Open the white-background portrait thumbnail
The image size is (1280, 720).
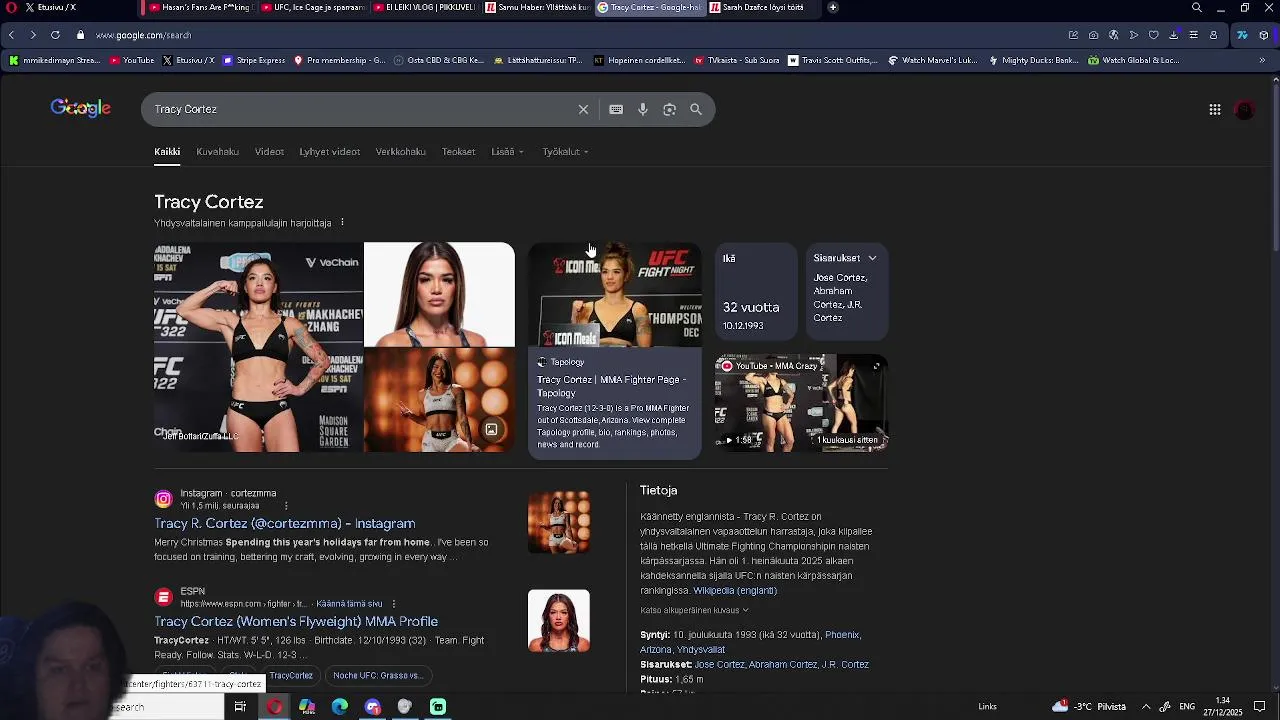tap(439, 294)
